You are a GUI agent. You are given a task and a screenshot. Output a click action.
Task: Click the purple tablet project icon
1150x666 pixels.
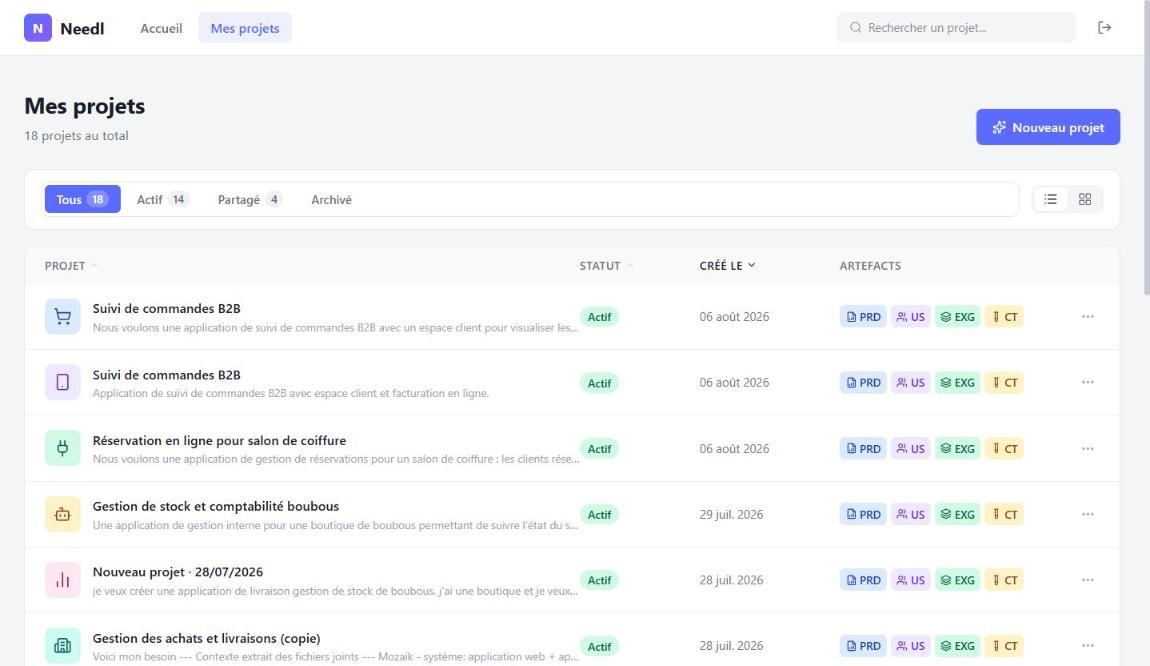(x=62, y=382)
